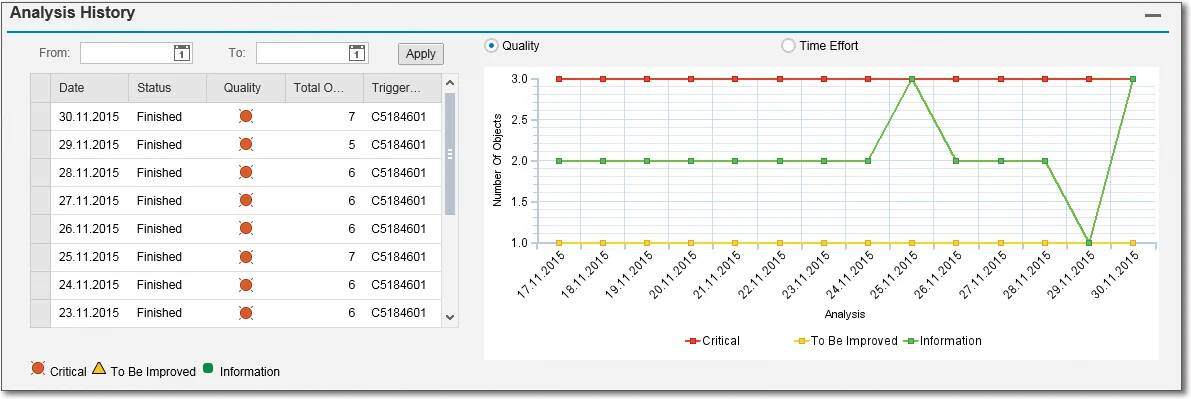Toggle Information series in chart legend
Image resolution: width=1191 pixels, height=399 pixels.
click(x=942, y=341)
